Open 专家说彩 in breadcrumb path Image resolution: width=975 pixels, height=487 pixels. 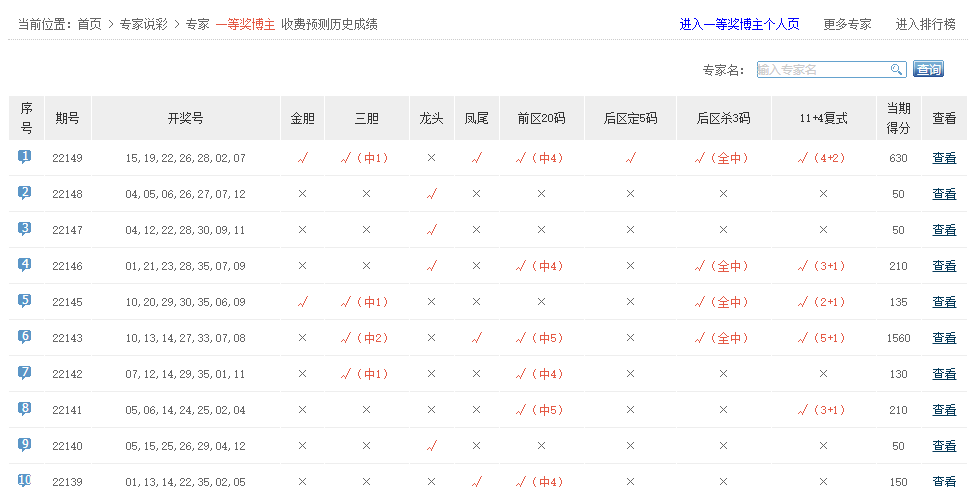click(143, 24)
